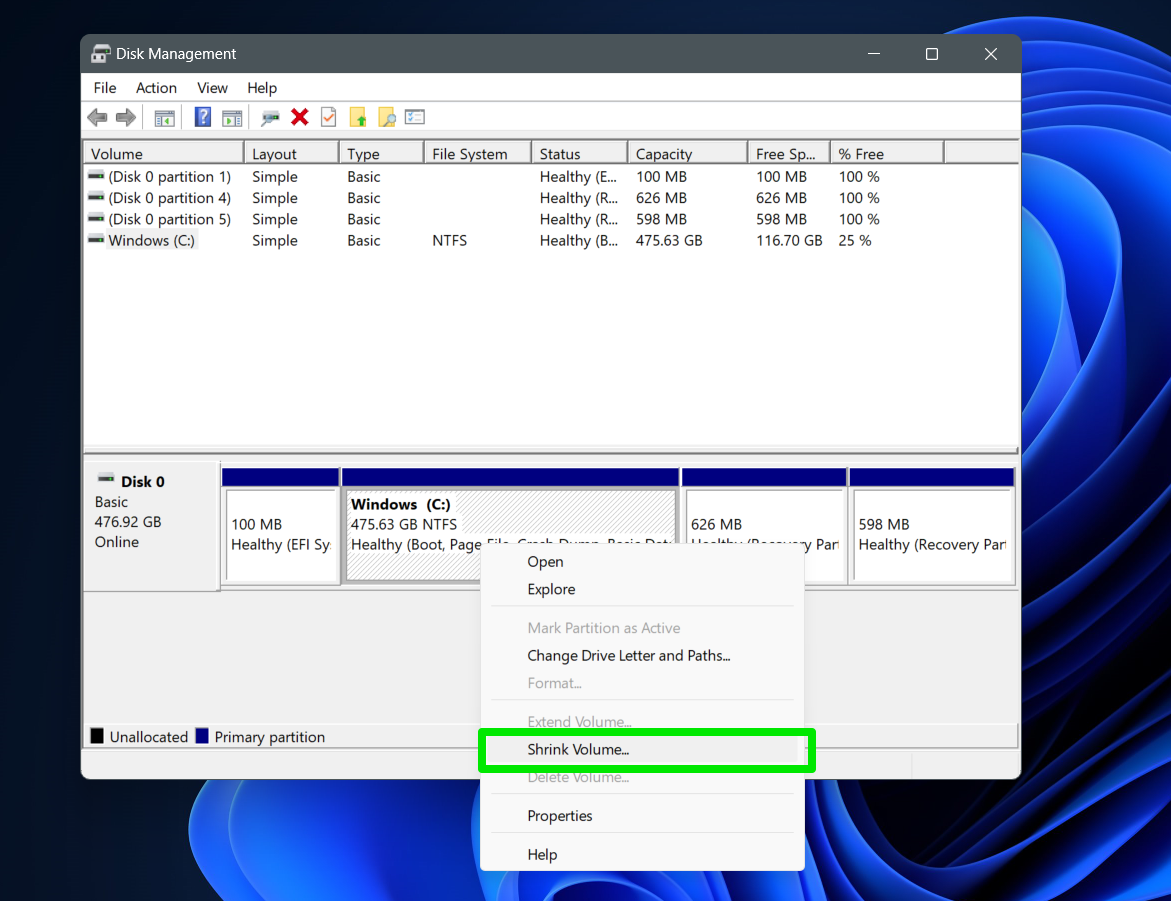Toggle the Show/Hide Action Pane icon

(x=232, y=117)
